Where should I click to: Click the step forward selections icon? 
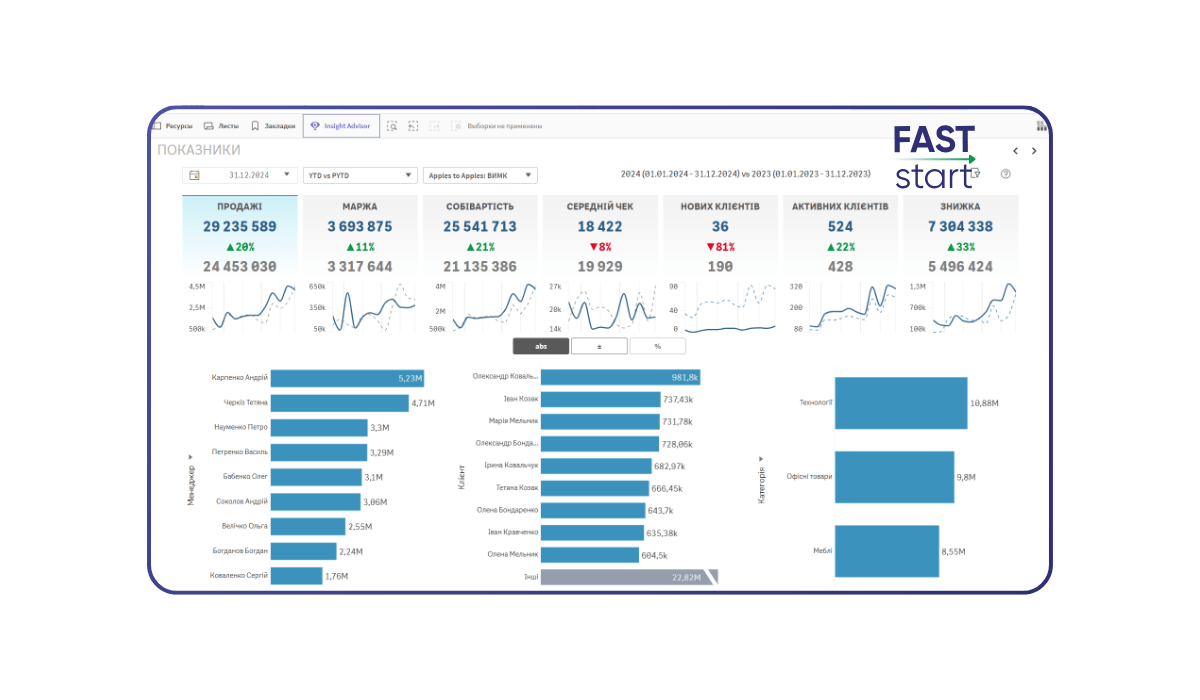(x=435, y=125)
